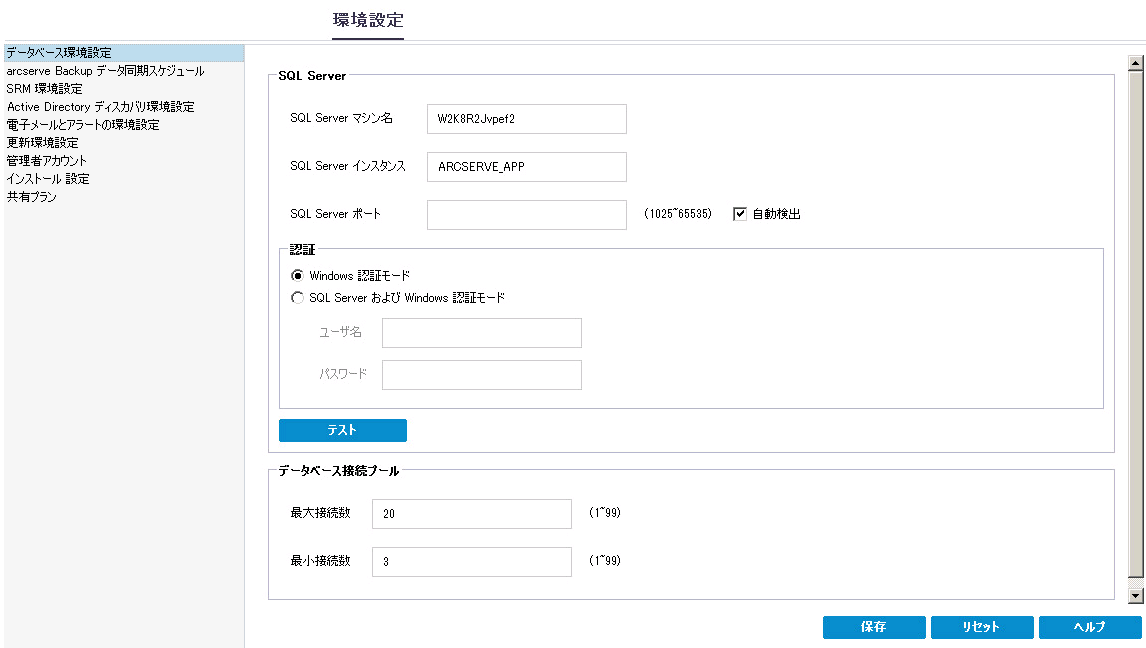Open Active Directory ディスカバリ環境設定
The image size is (1146, 648).
pos(100,107)
